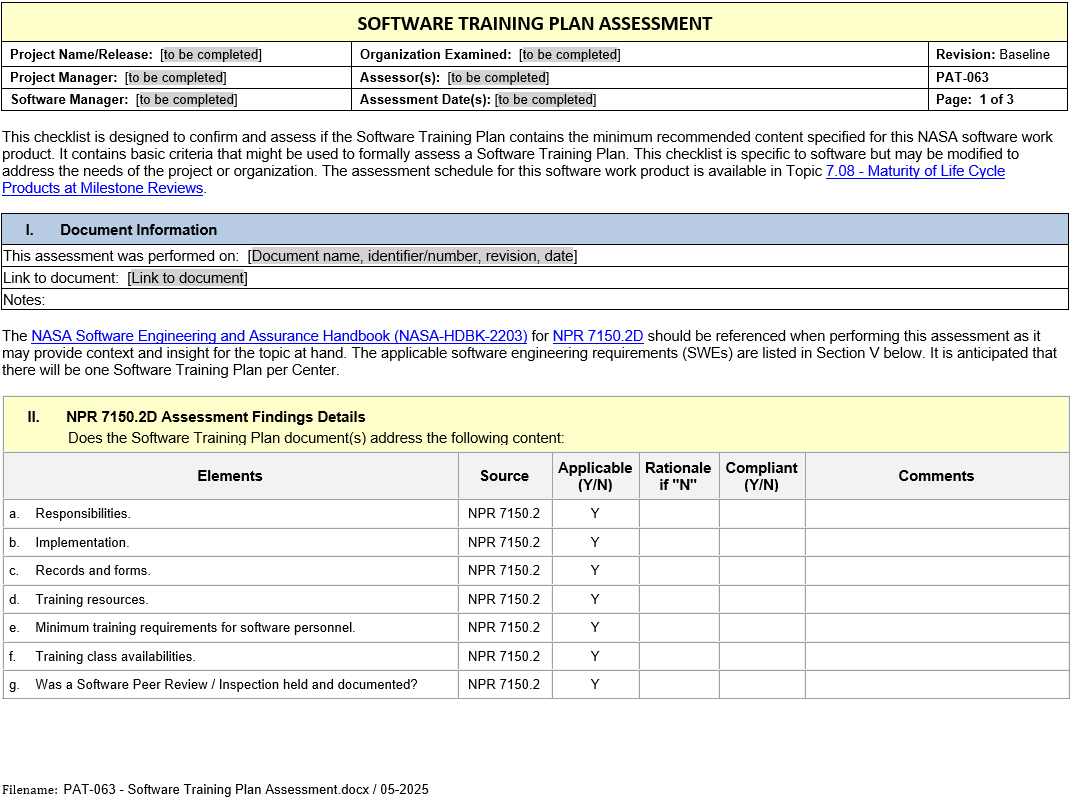Click the Comments cell for Training class availabilities
Viewport: 1072px width, 800px height.
click(936, 657)
